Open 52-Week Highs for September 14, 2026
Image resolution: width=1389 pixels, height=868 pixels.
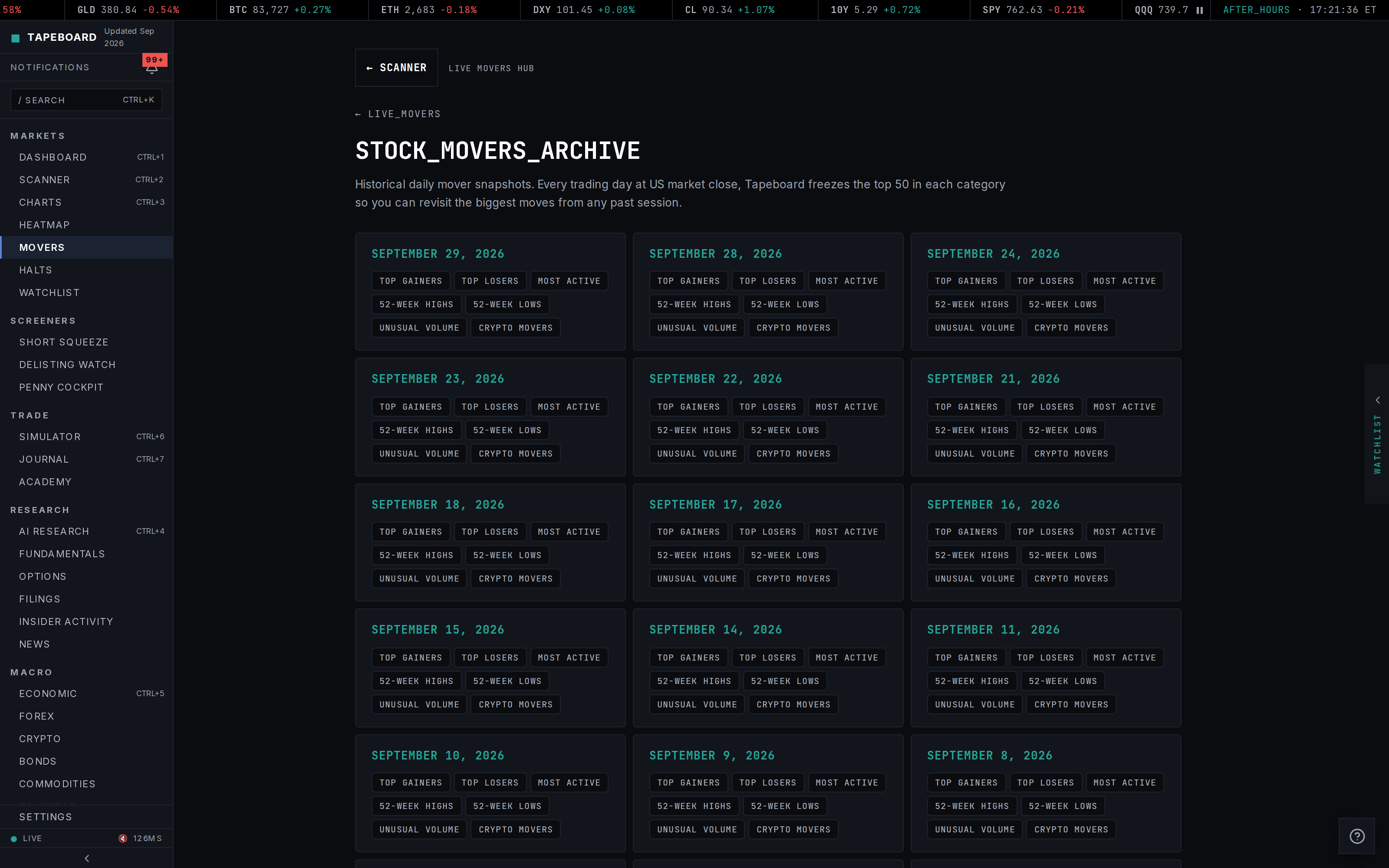pos(694,681)
